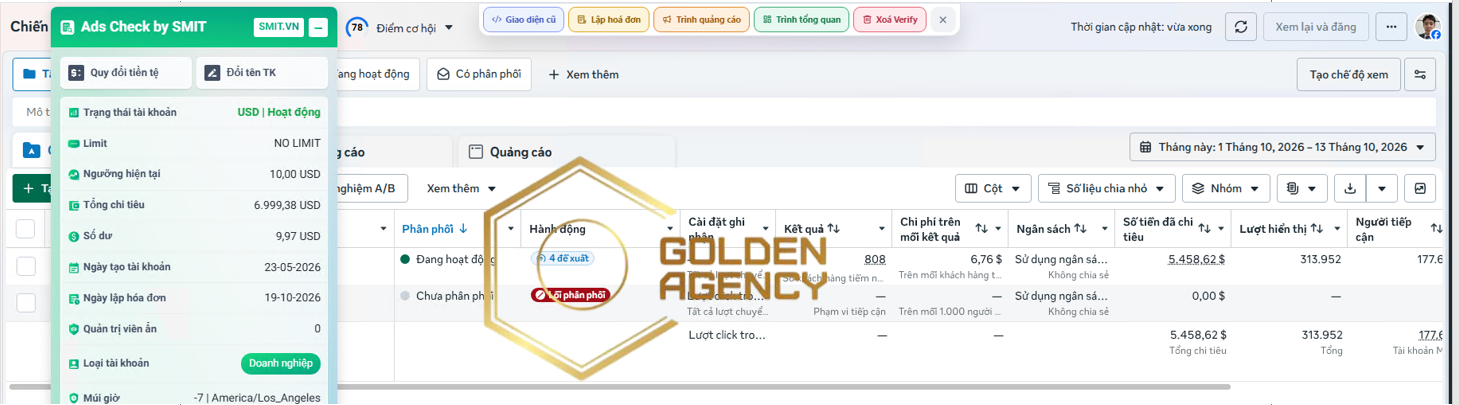The image size is (1459, 405).
Task: Switch to Giao diện cũ
Action: click(x=522, y=19)
